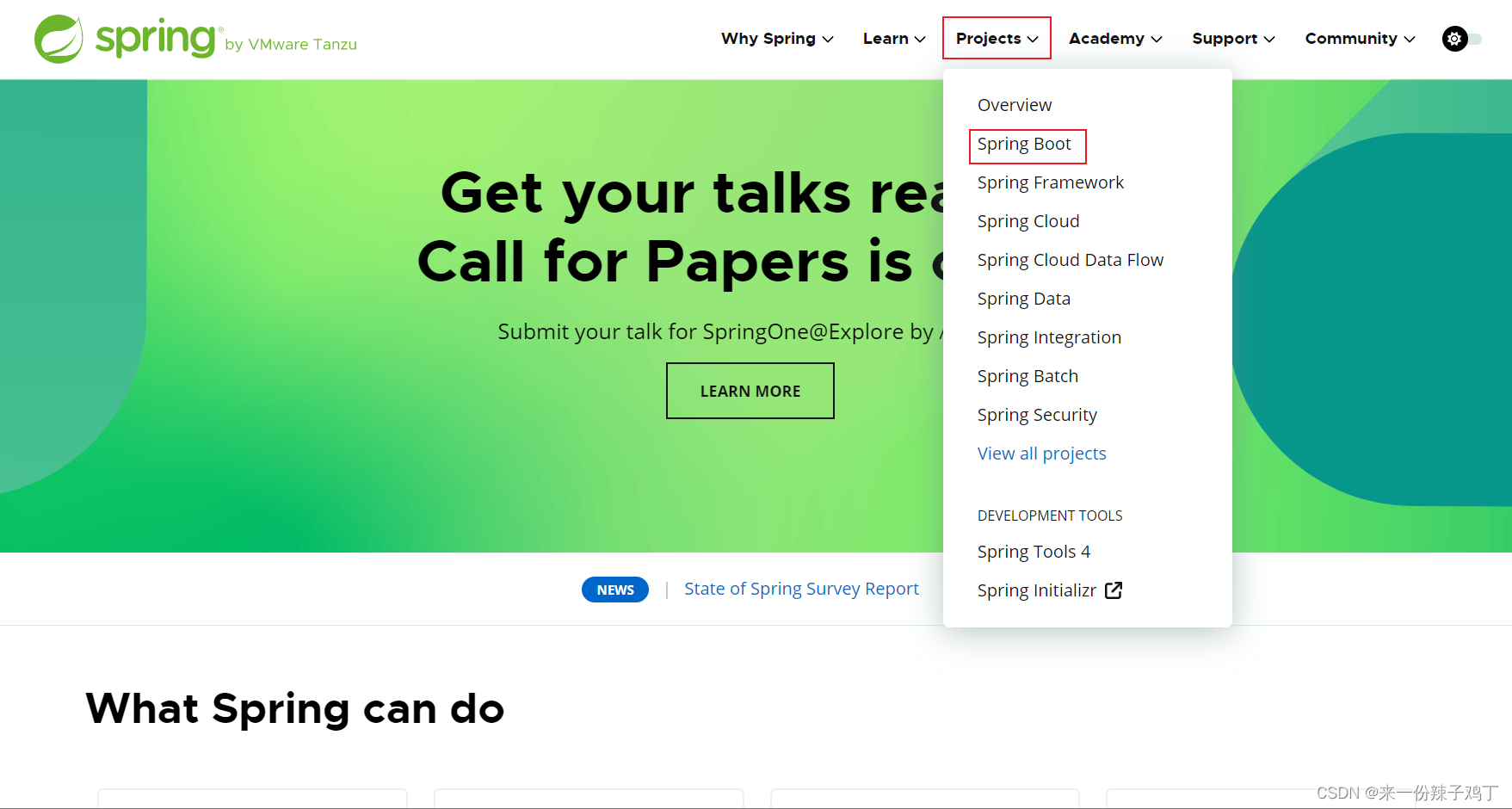Click the DEVELOPMENT TOOLS section label

coord(1050,516)
